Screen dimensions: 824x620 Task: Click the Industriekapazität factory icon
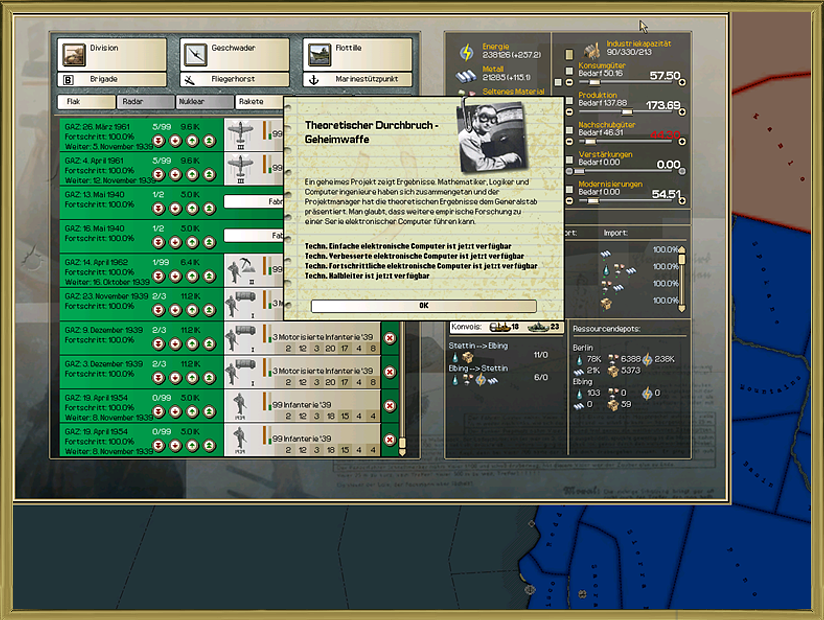pos(590,48)
